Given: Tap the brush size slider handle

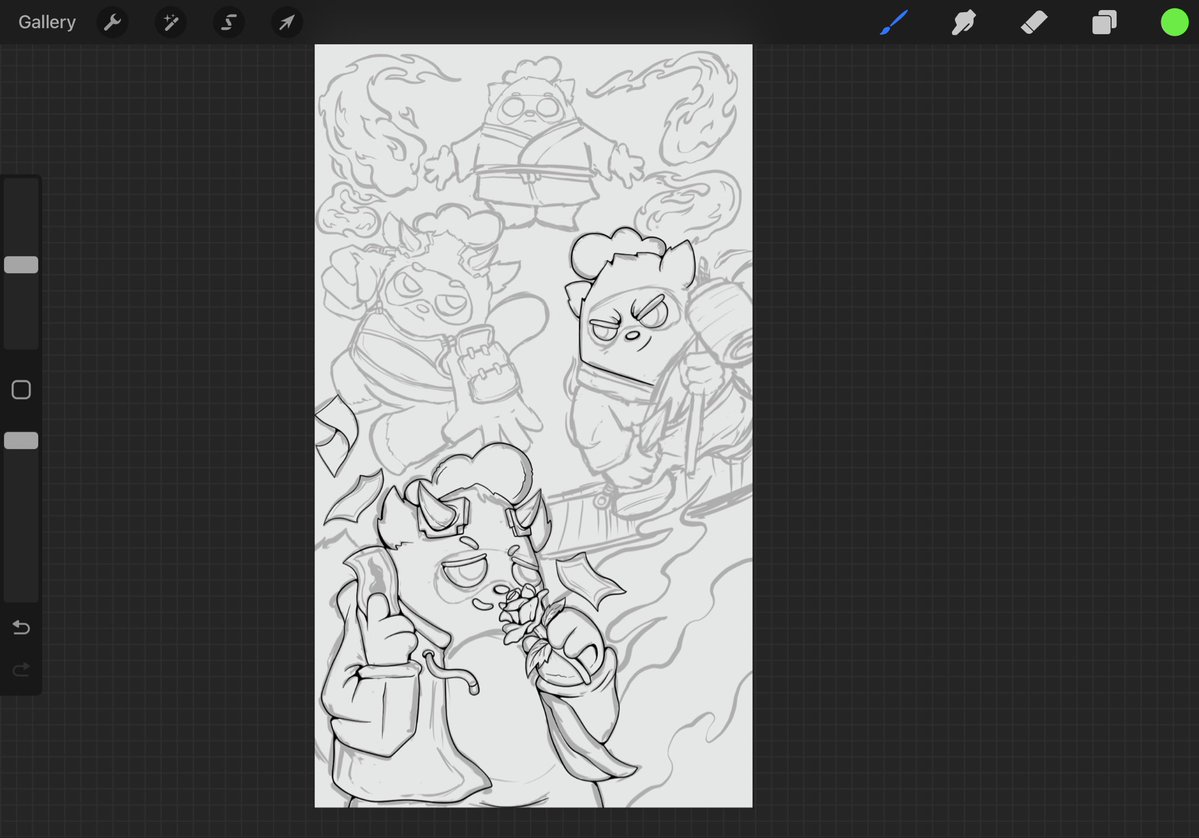Looking at the screenshot, I should point(21,265).
